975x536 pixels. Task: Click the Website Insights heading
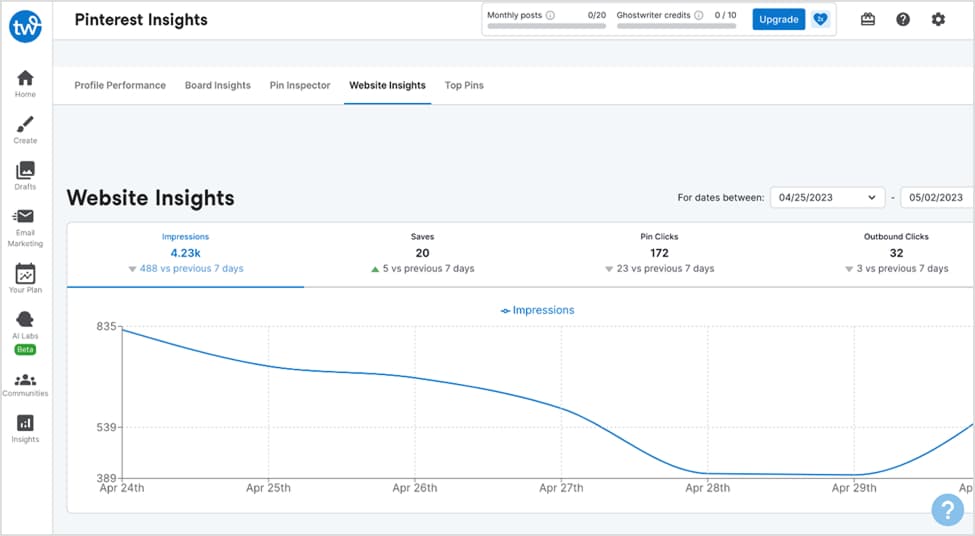click(x=150, y=198)
